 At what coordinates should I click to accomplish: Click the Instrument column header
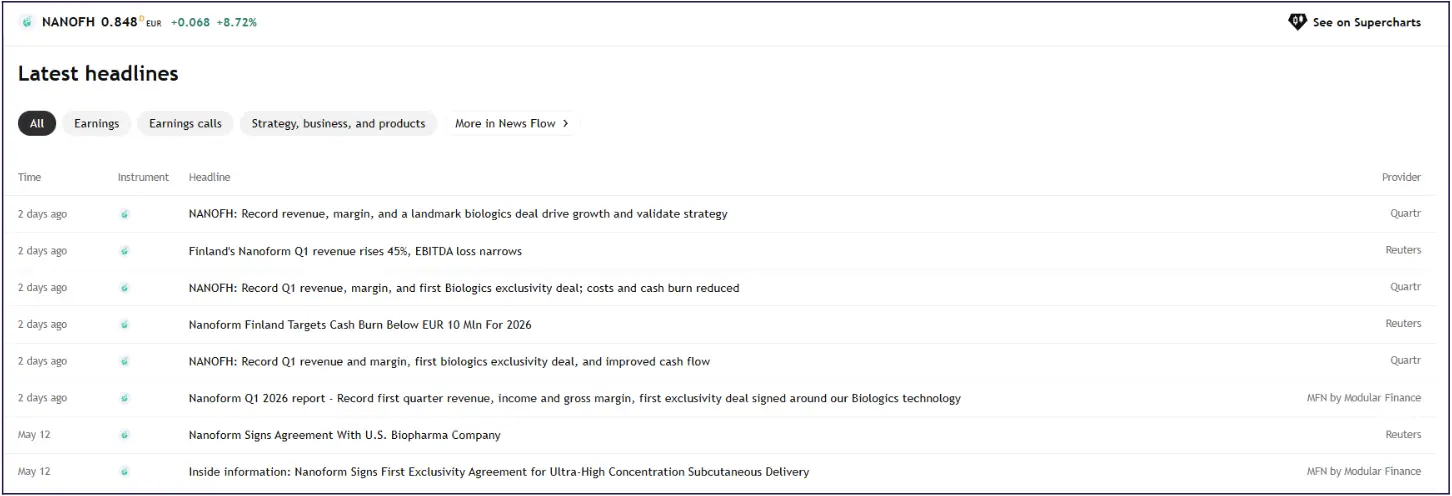click(143, 177)
